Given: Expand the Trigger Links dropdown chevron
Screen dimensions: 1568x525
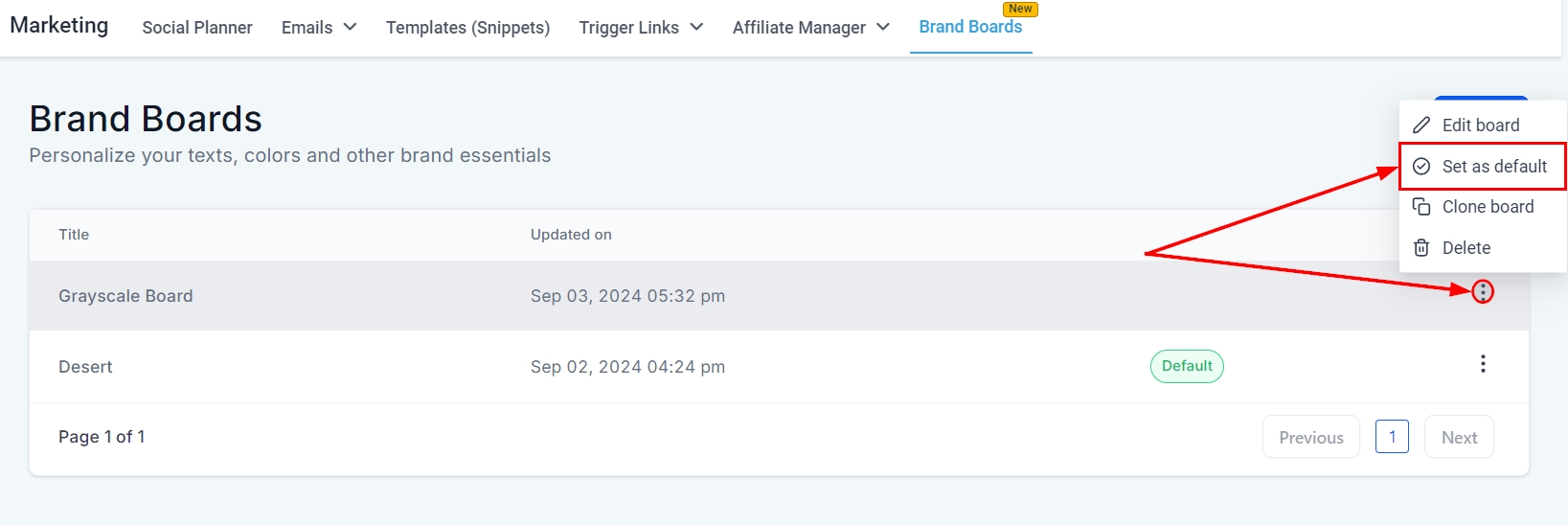Looking at the screenshot, I should point(696,27).
